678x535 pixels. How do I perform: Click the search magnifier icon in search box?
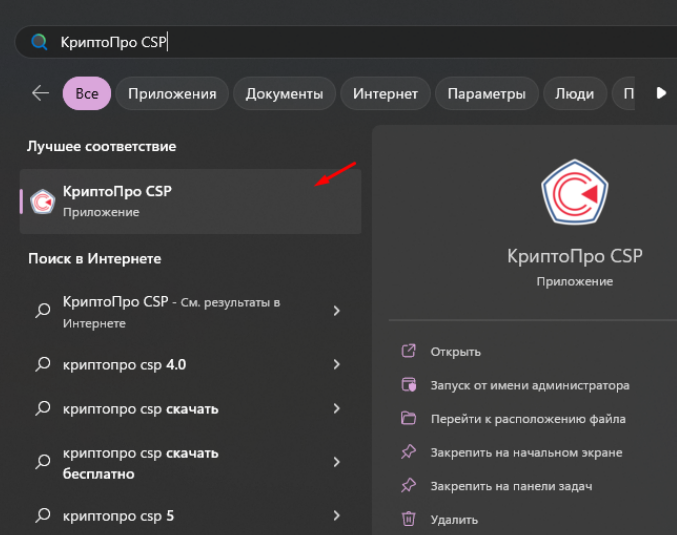[39, 42]
